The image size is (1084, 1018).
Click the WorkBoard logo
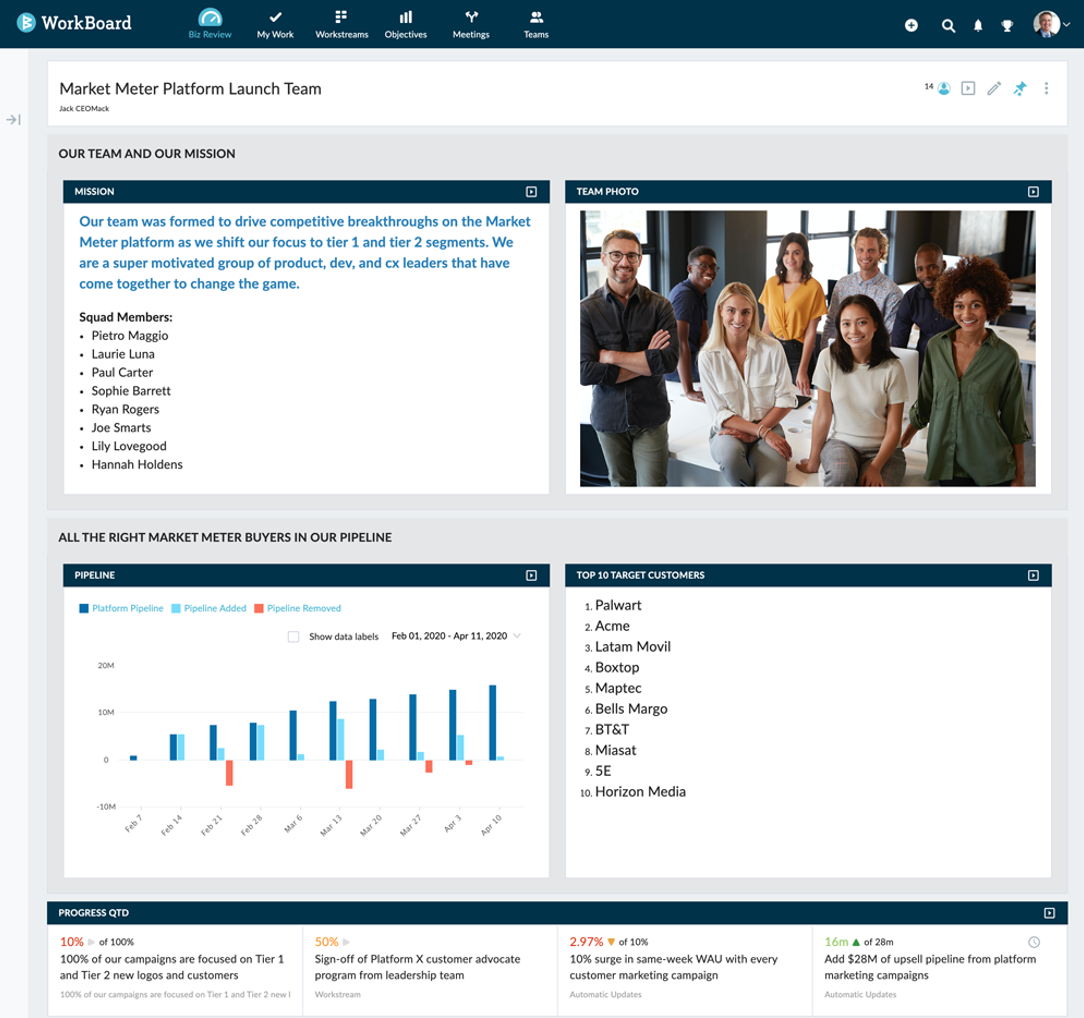pyautogui.click(x=74, y=23)
